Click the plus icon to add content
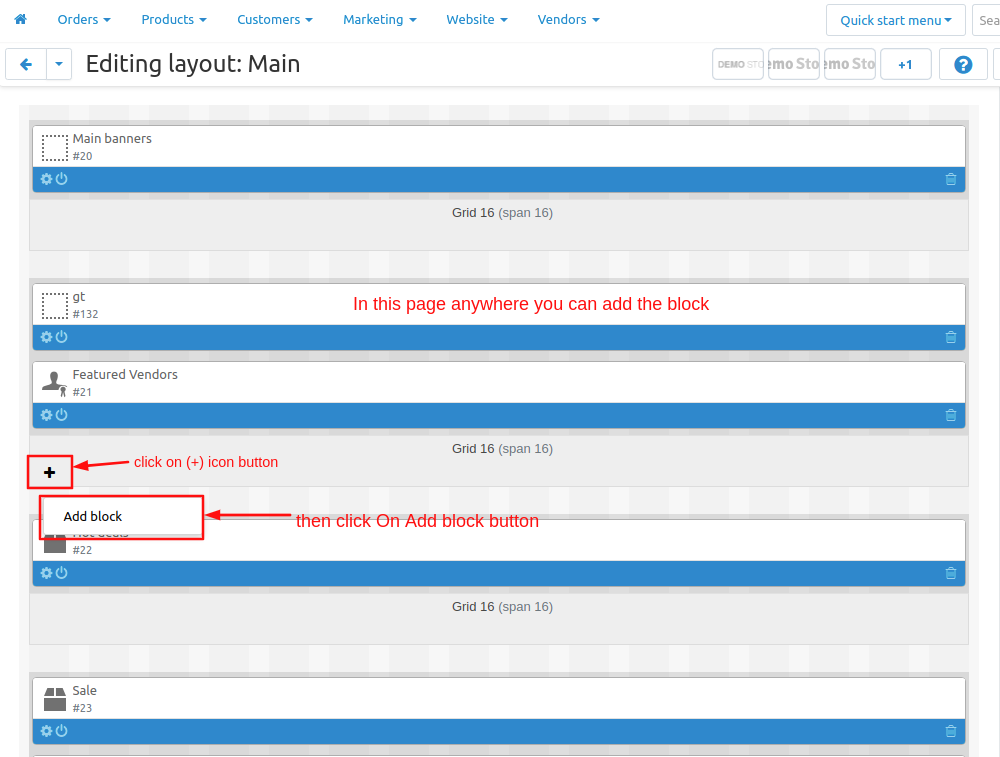 pyautogui.click(x=49, y=472)
